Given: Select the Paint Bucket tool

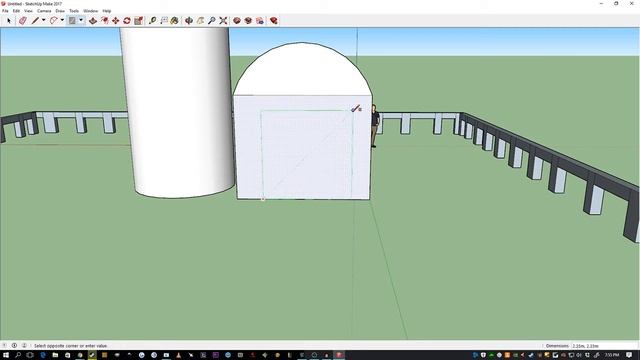Looking at the screenshot, I should 175,20.
